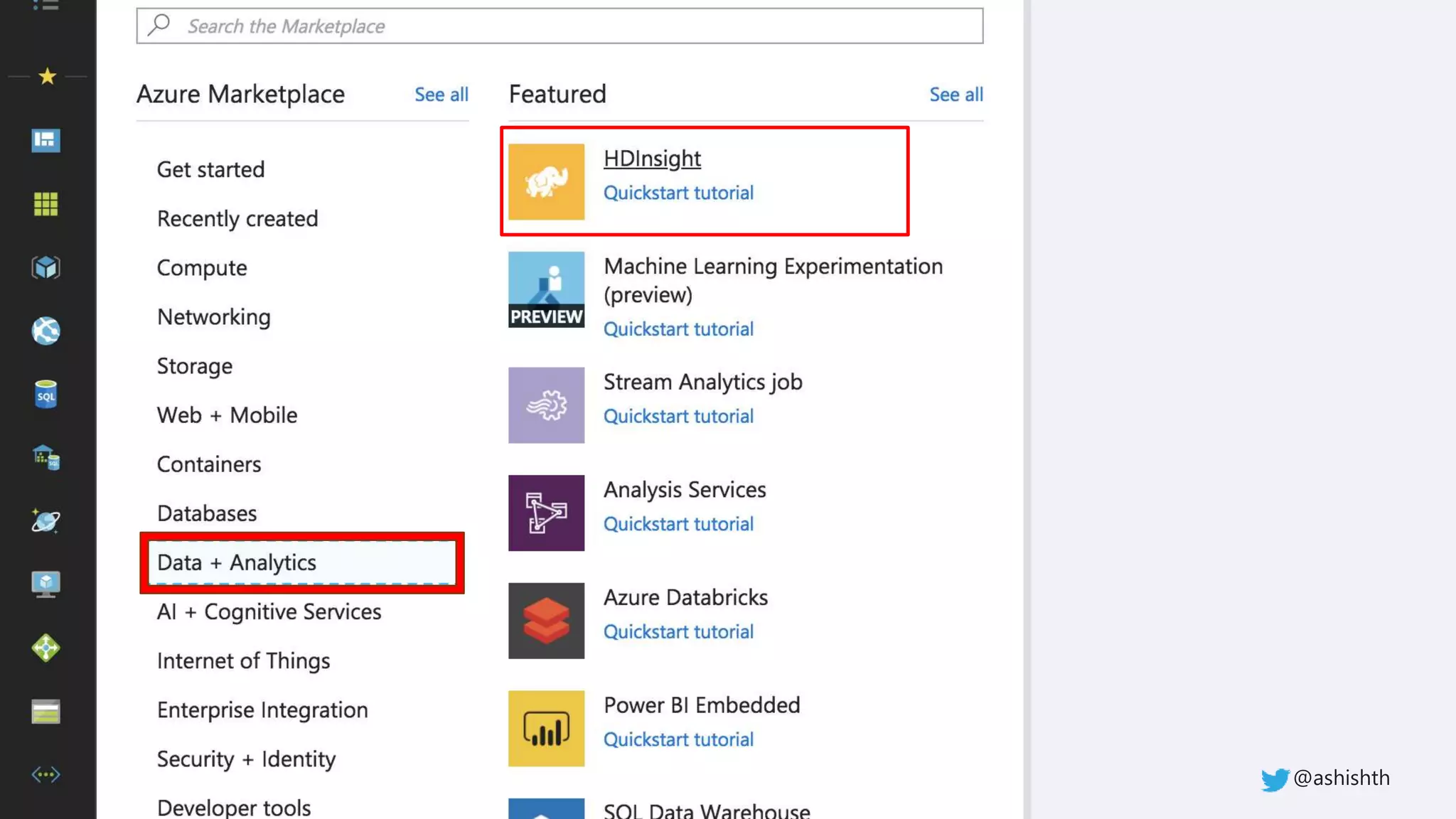The height and width of the screenshot is (819, 1456).
Task: Click the Favorites star icon in sidebar
Action: pos(47,76)
